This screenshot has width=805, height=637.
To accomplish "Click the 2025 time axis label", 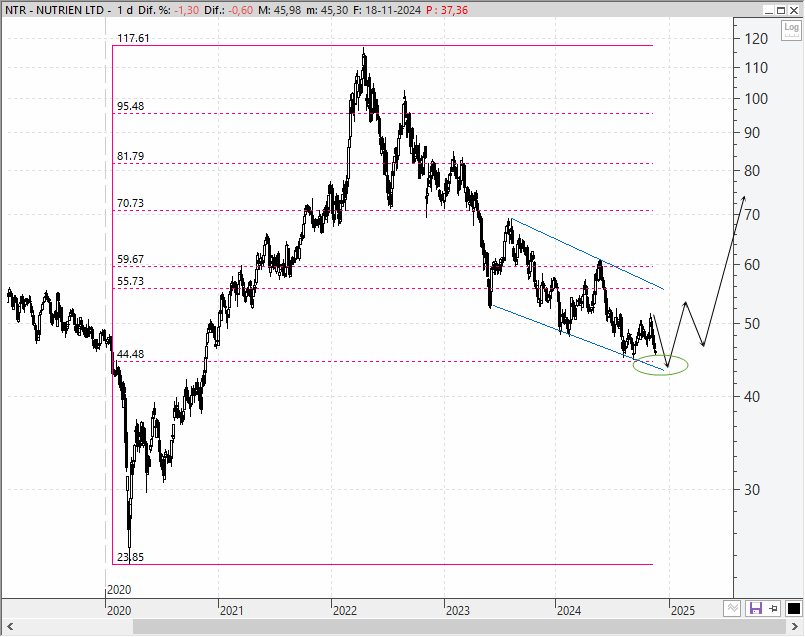I will pyautogui.click(x=683, y=611).
